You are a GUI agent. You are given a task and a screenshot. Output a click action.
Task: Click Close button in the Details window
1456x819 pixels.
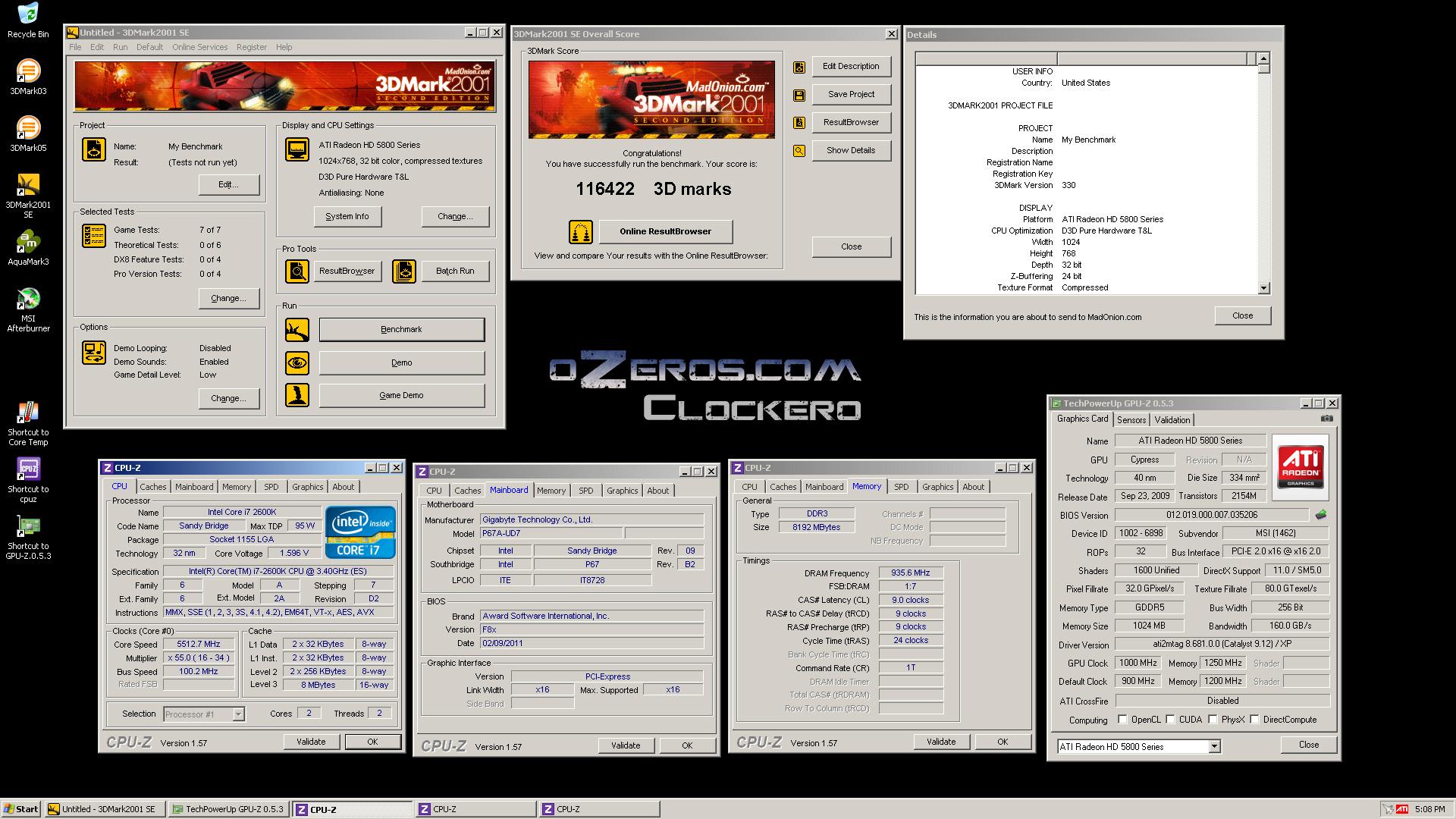coord(1242,315)
